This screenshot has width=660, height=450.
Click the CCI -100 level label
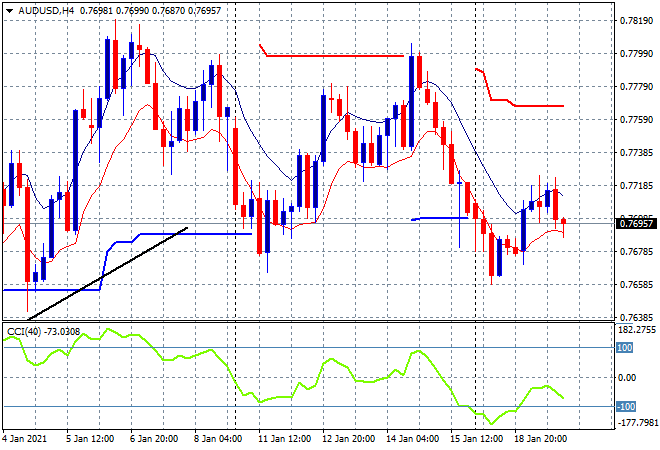click(626, 407)
